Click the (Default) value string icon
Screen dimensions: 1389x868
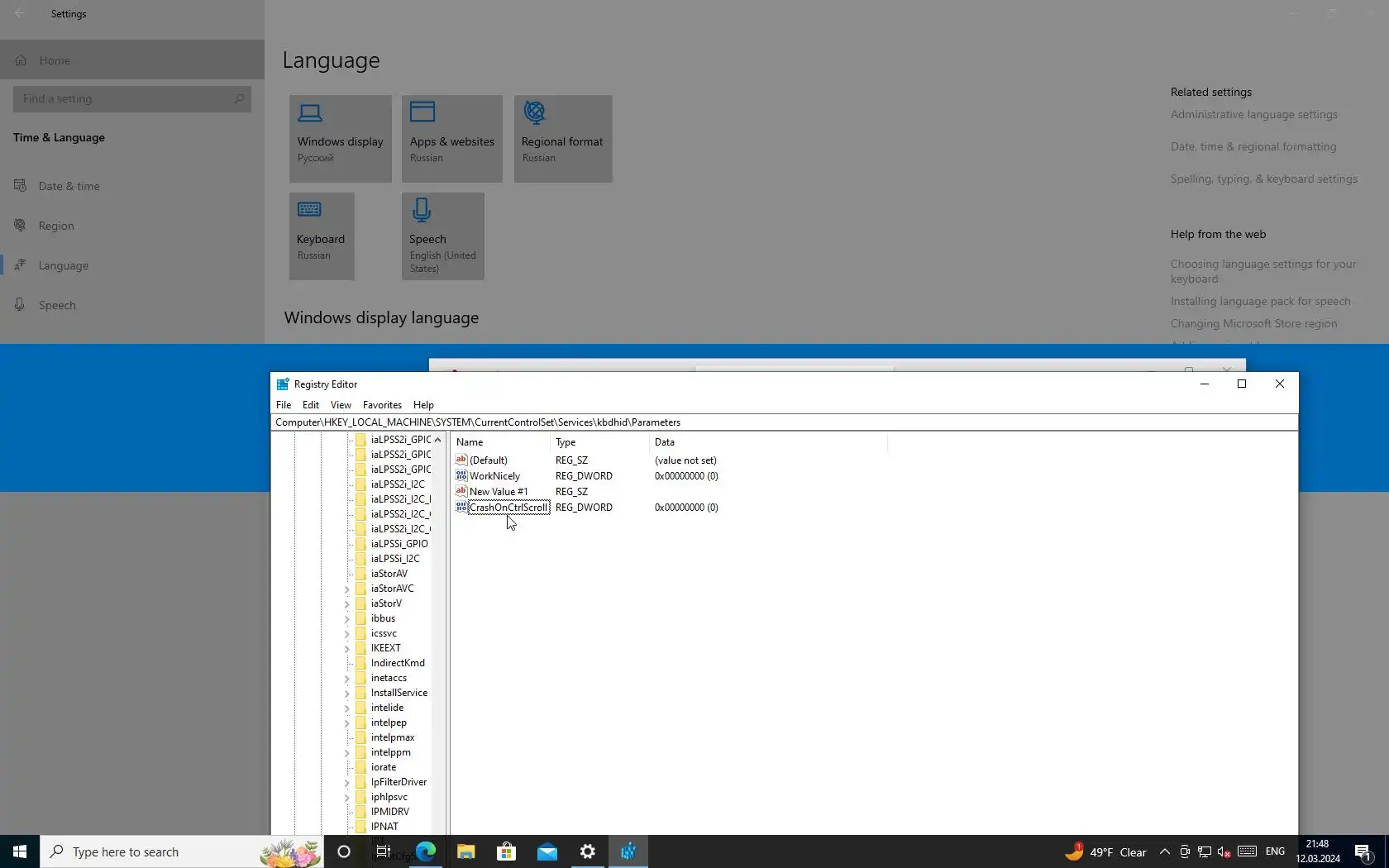461,460
